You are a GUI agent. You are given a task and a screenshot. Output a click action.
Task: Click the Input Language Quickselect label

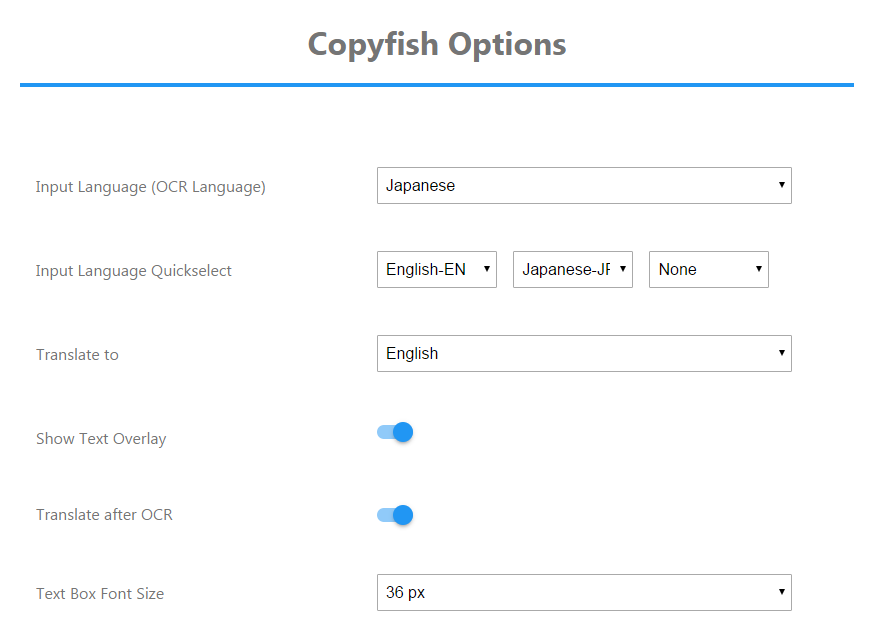coord(133,271)
